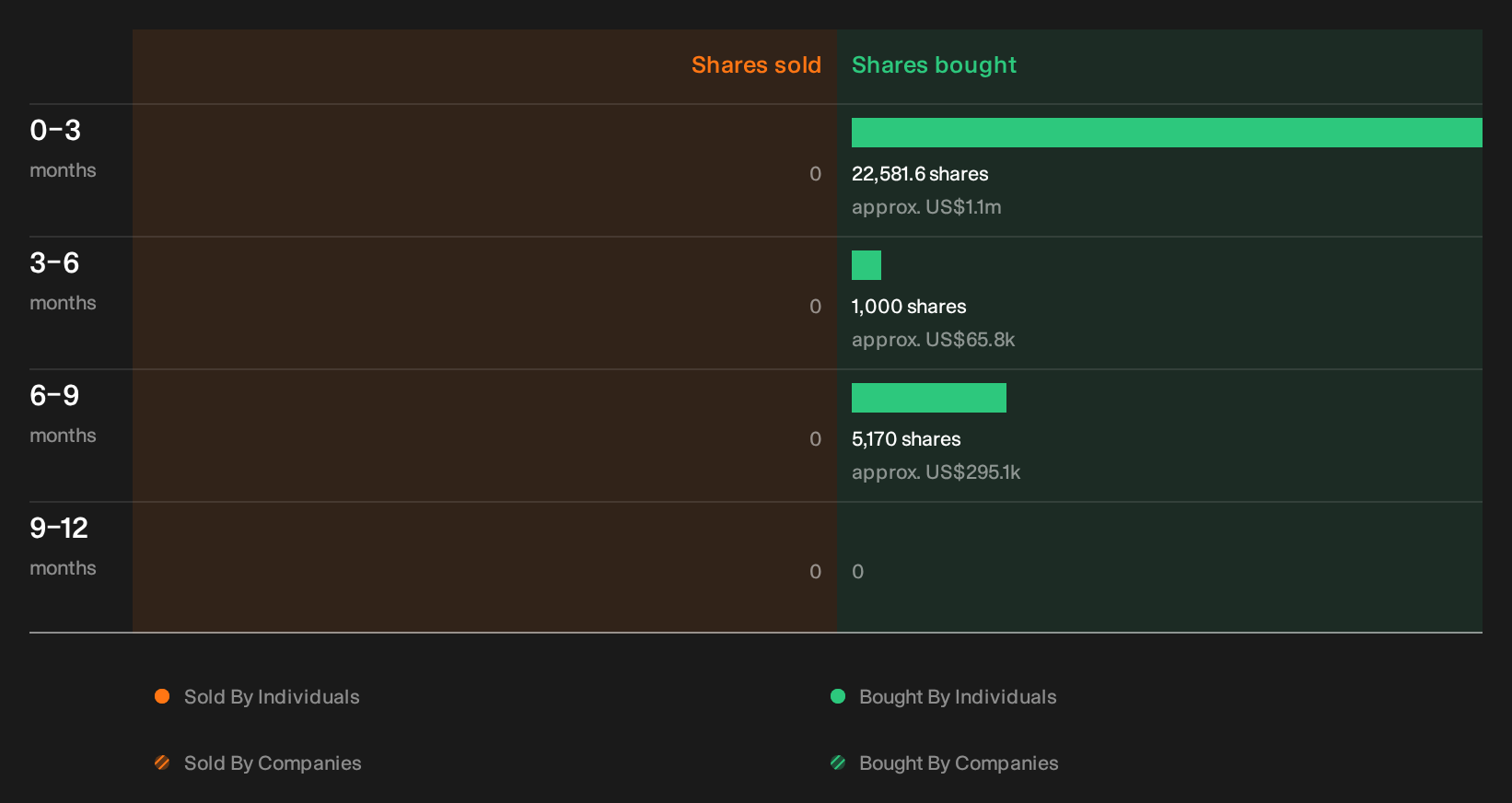
Task: Click the 6-9 months green bought bar
Action: pyautogui.click(x=929, y=398)
